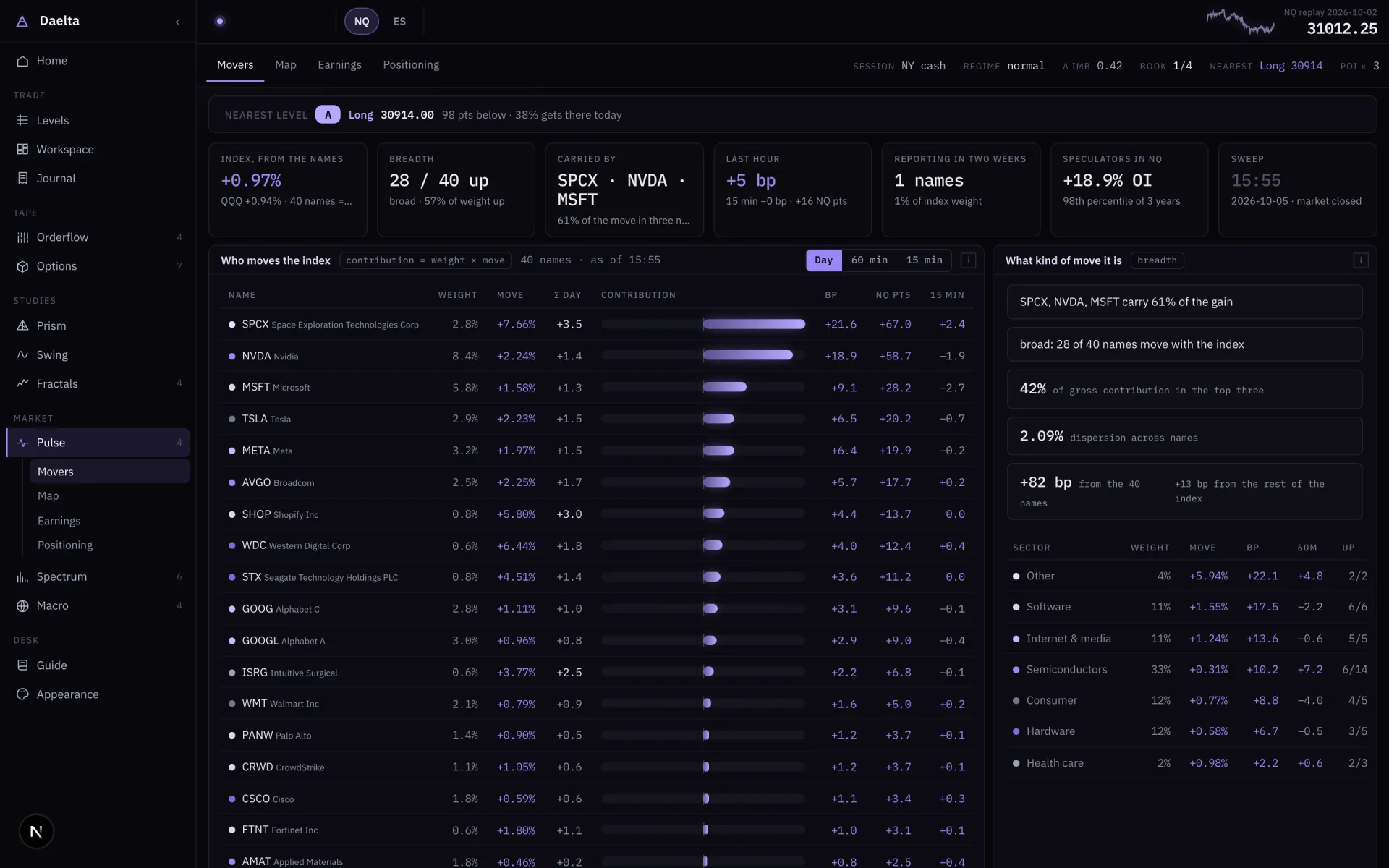Open info for What kind of move
This screenshot has height=868, width=1389.
(1360, 260)
